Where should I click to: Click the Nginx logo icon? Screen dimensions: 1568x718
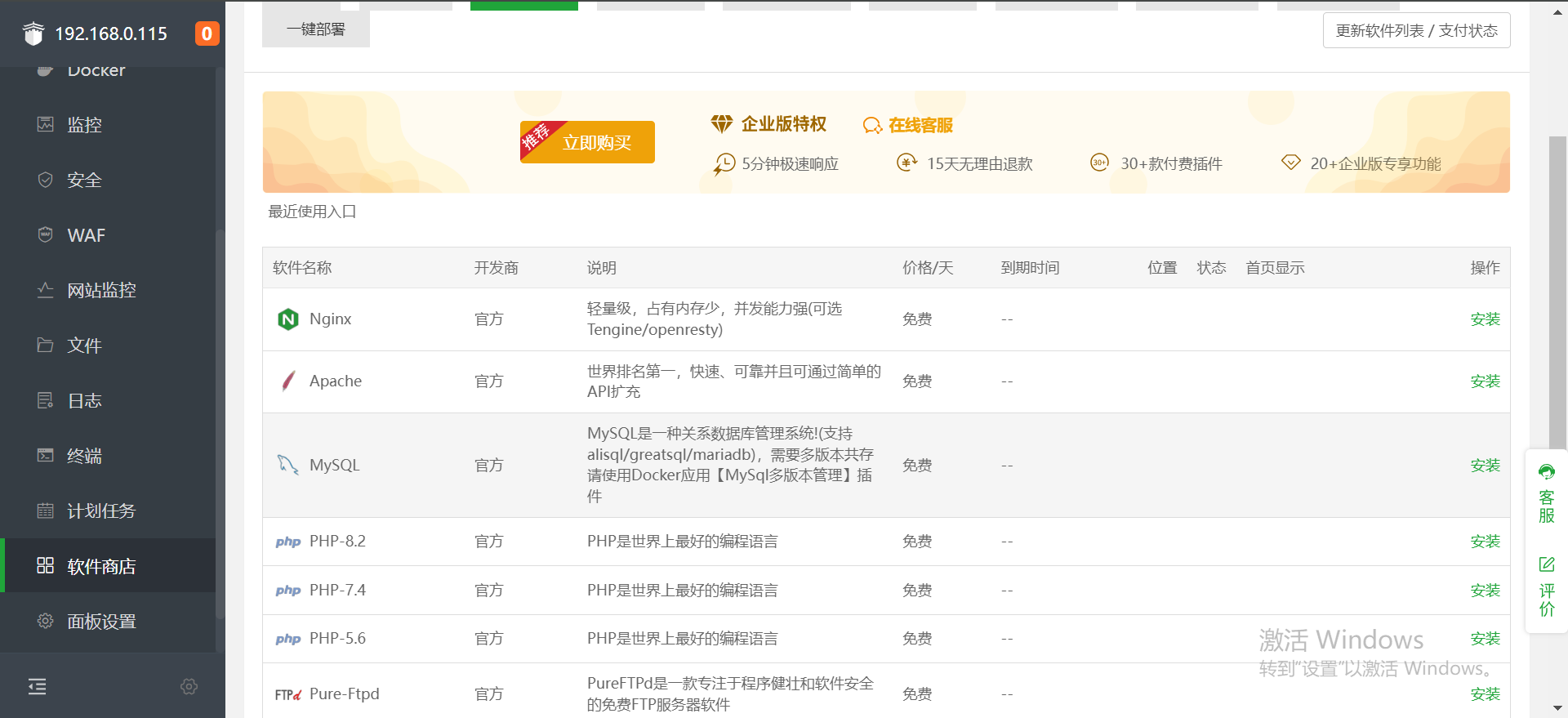[x=288, y=319]
